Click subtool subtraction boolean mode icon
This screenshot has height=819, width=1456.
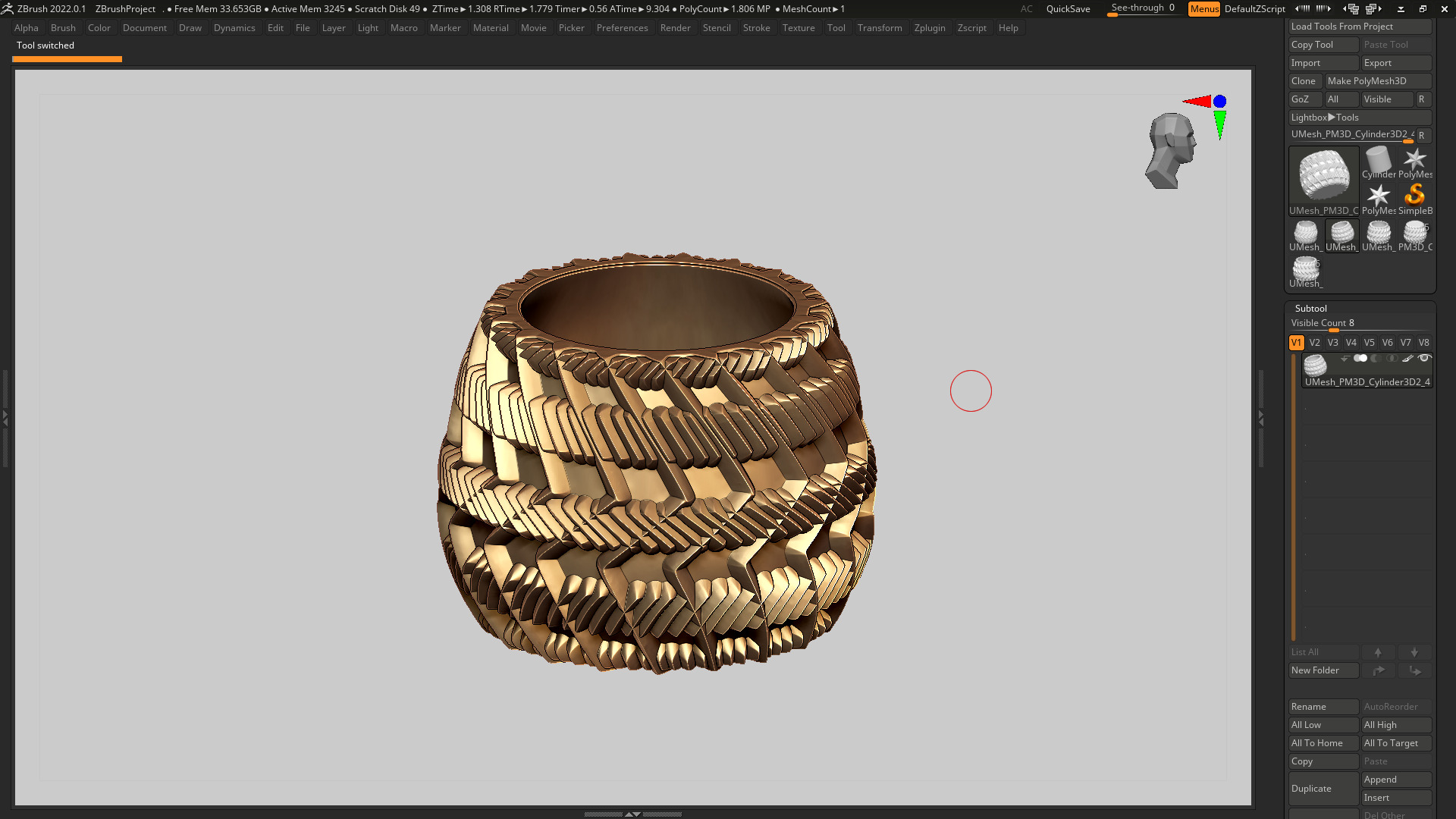(x=1376, y=358)
